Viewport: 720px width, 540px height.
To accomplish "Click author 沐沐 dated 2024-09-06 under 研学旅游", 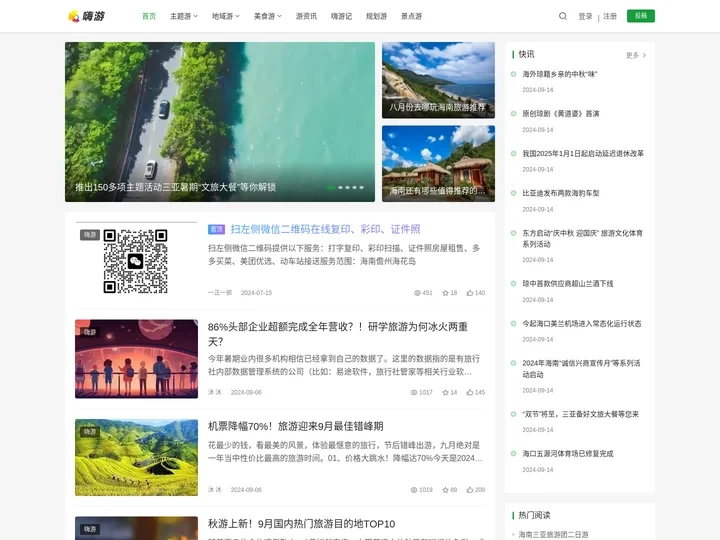I will coord(214,393).
